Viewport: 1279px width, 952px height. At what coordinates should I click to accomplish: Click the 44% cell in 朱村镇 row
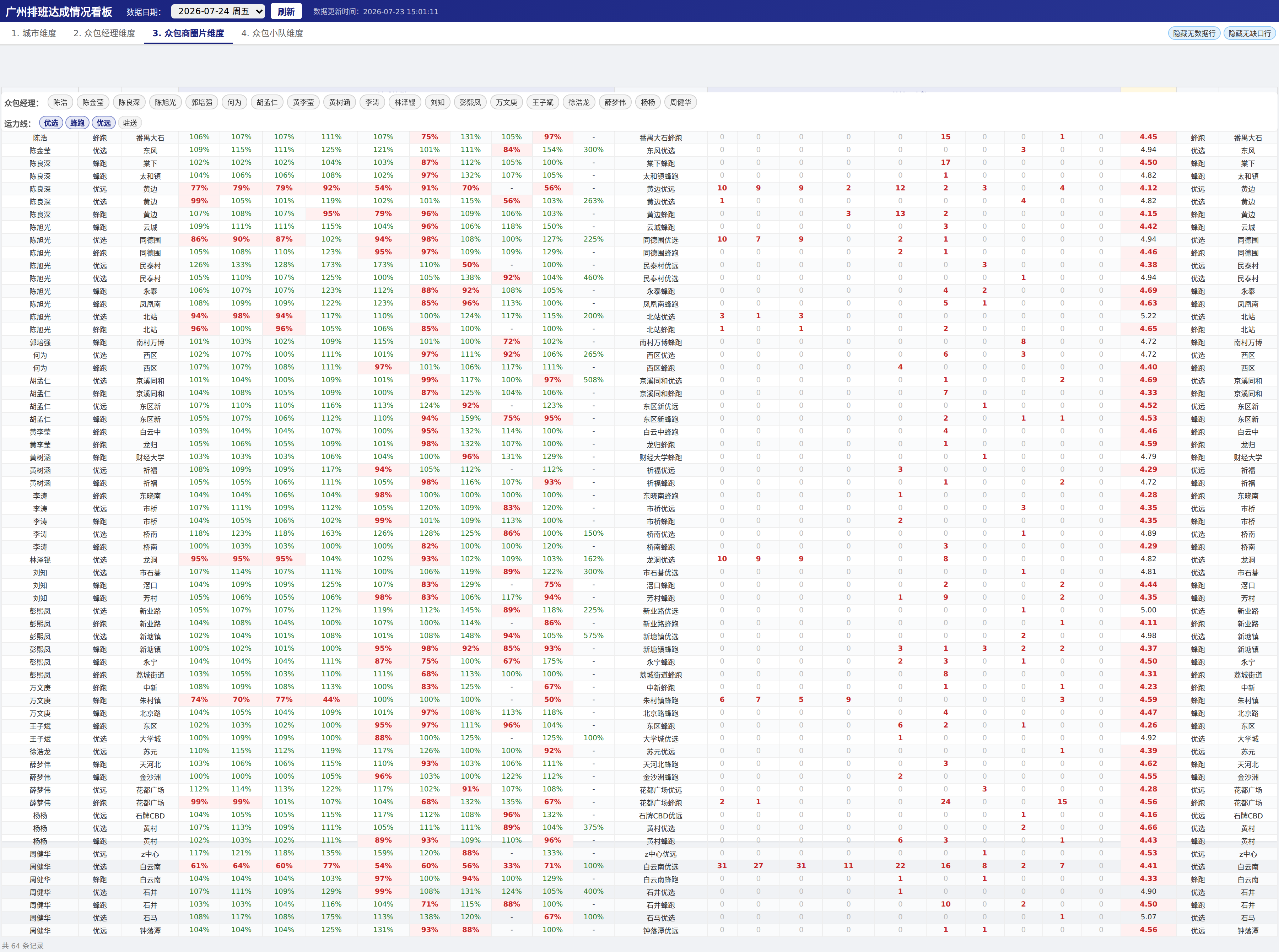pyautogui.click(x=331, y=699)
